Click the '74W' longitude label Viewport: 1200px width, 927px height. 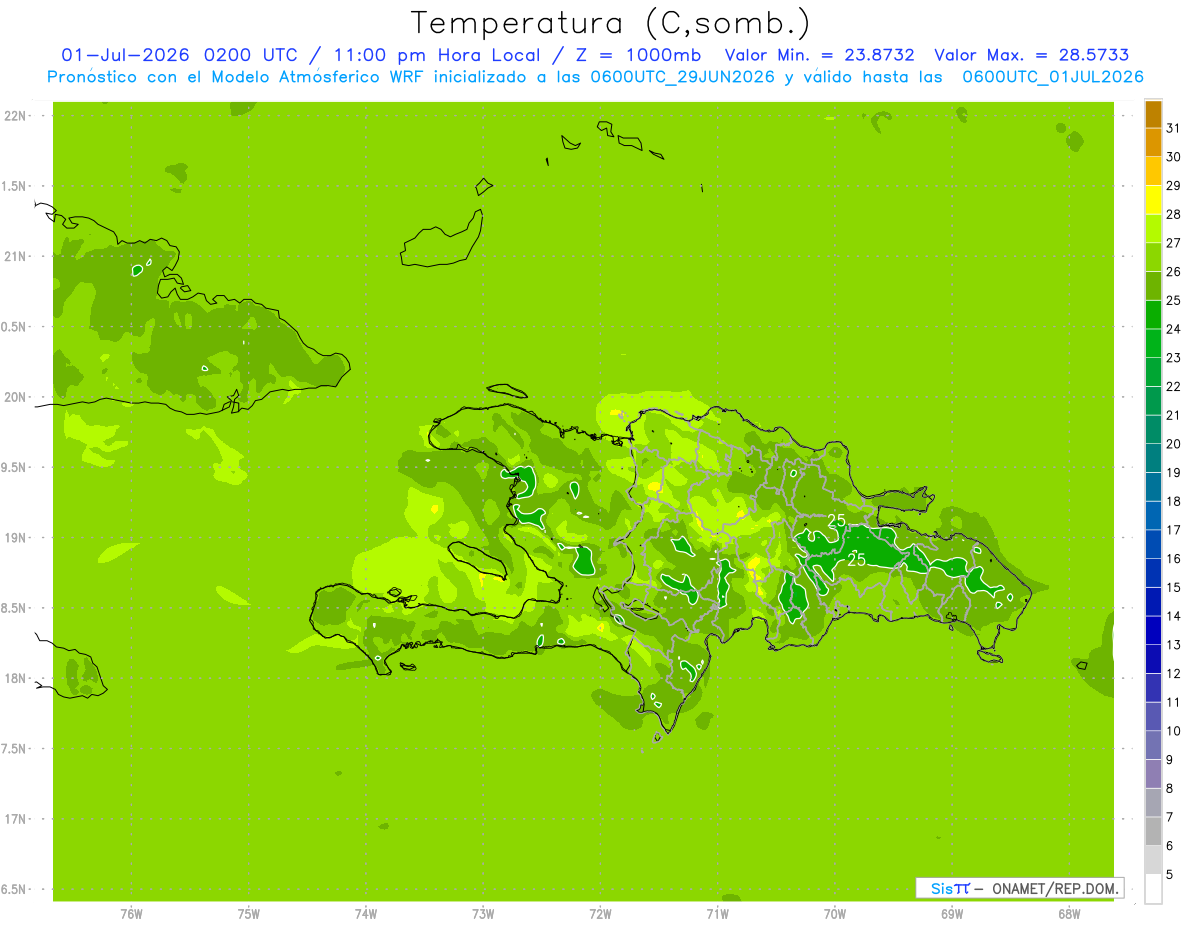pyautogui.click(x=366, y=914)
